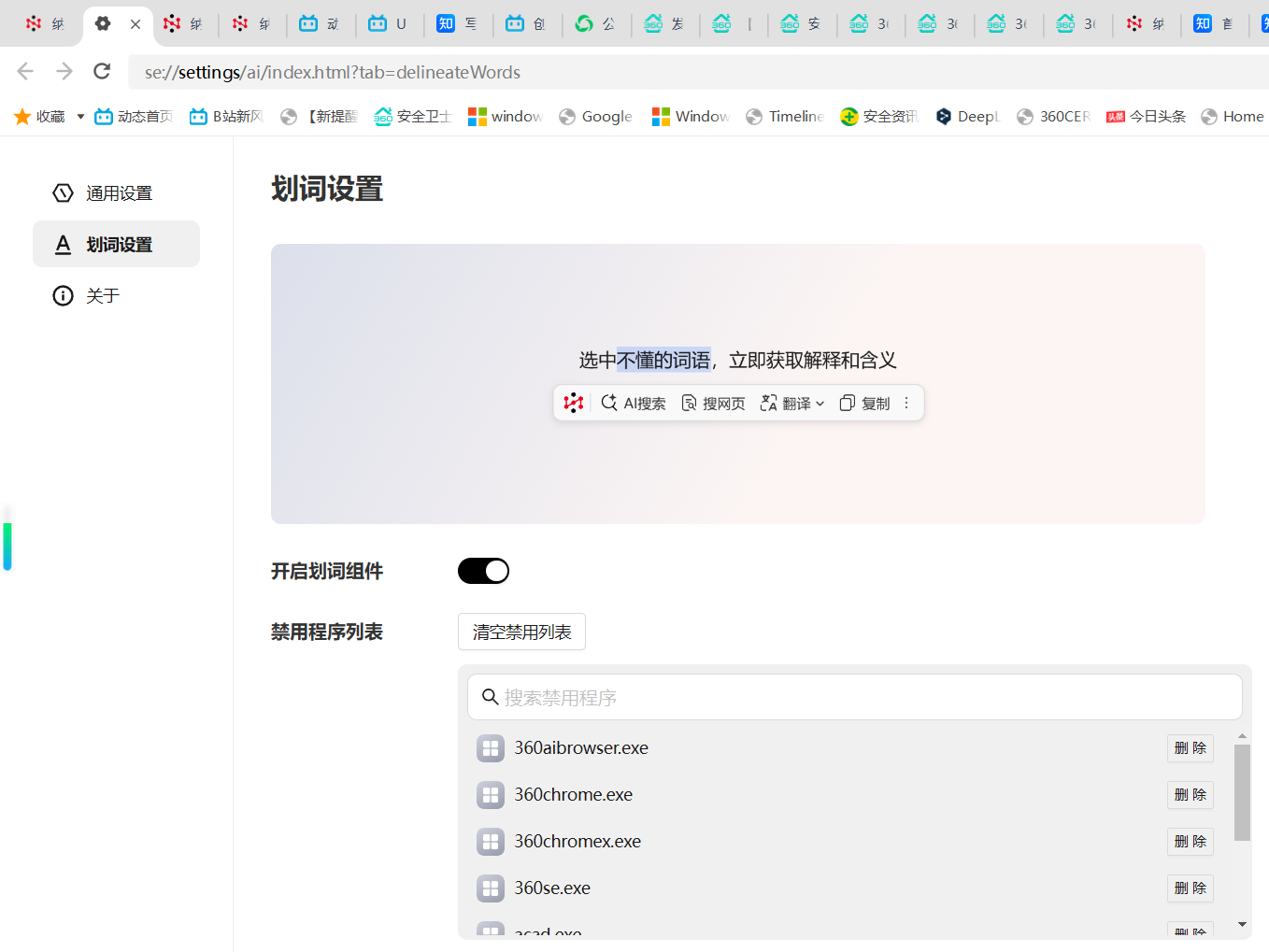
Task: Click the 搜索禁用程序 search field
Action: [x=854, y=697]
